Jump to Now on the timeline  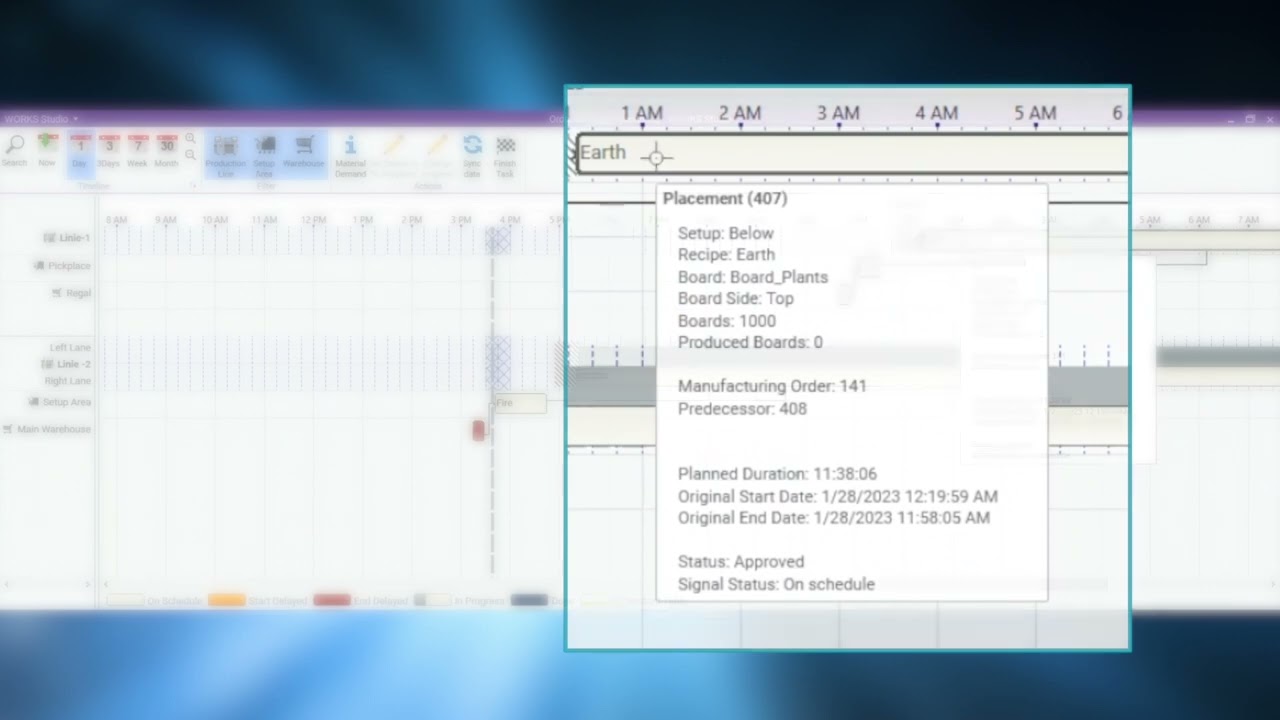click(x=47, y=150)
